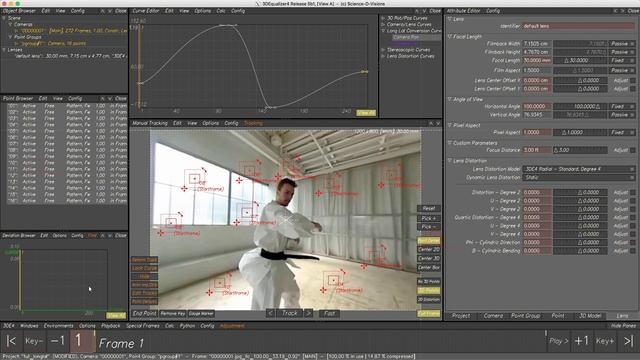Toggle Center Box in tracking viewport
640x360 pixels.
pyautogui.click(x=429, y=268)
